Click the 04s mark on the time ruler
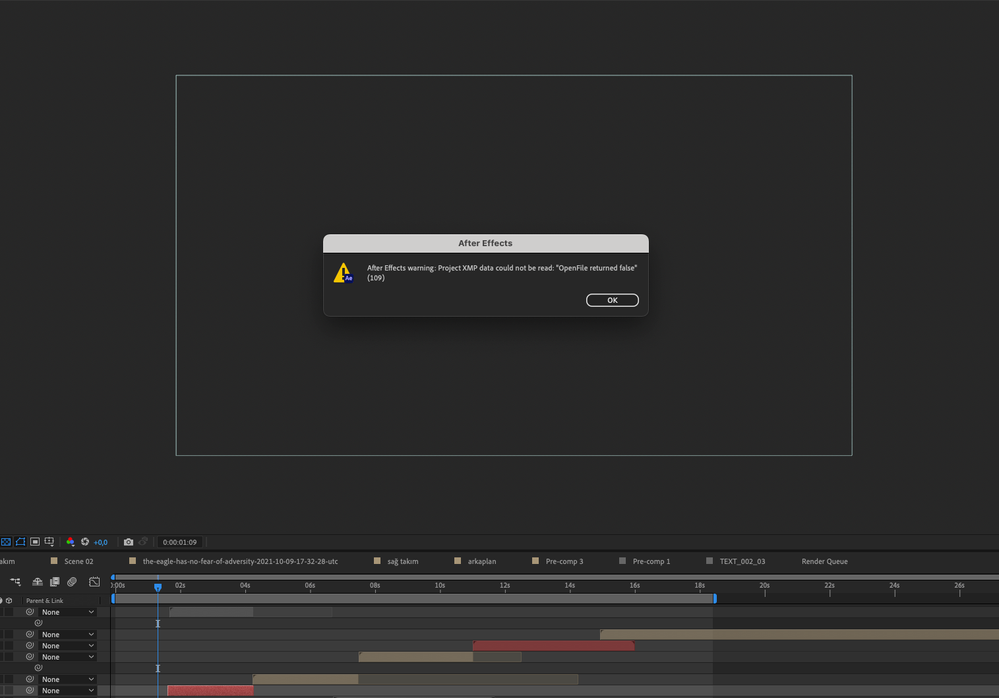Screen dimensions: 999x698 pyautogui.click(x=245, y=585)
